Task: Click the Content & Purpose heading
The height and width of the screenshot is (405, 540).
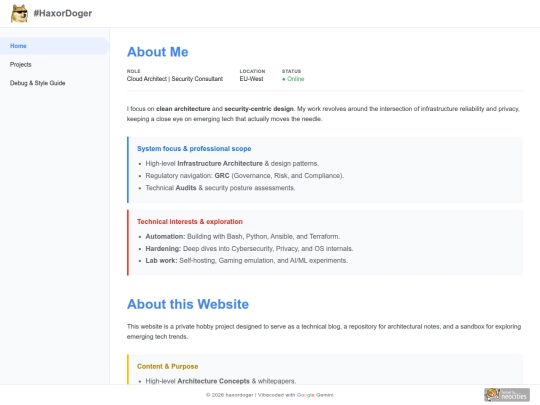Action: [168, 366]
